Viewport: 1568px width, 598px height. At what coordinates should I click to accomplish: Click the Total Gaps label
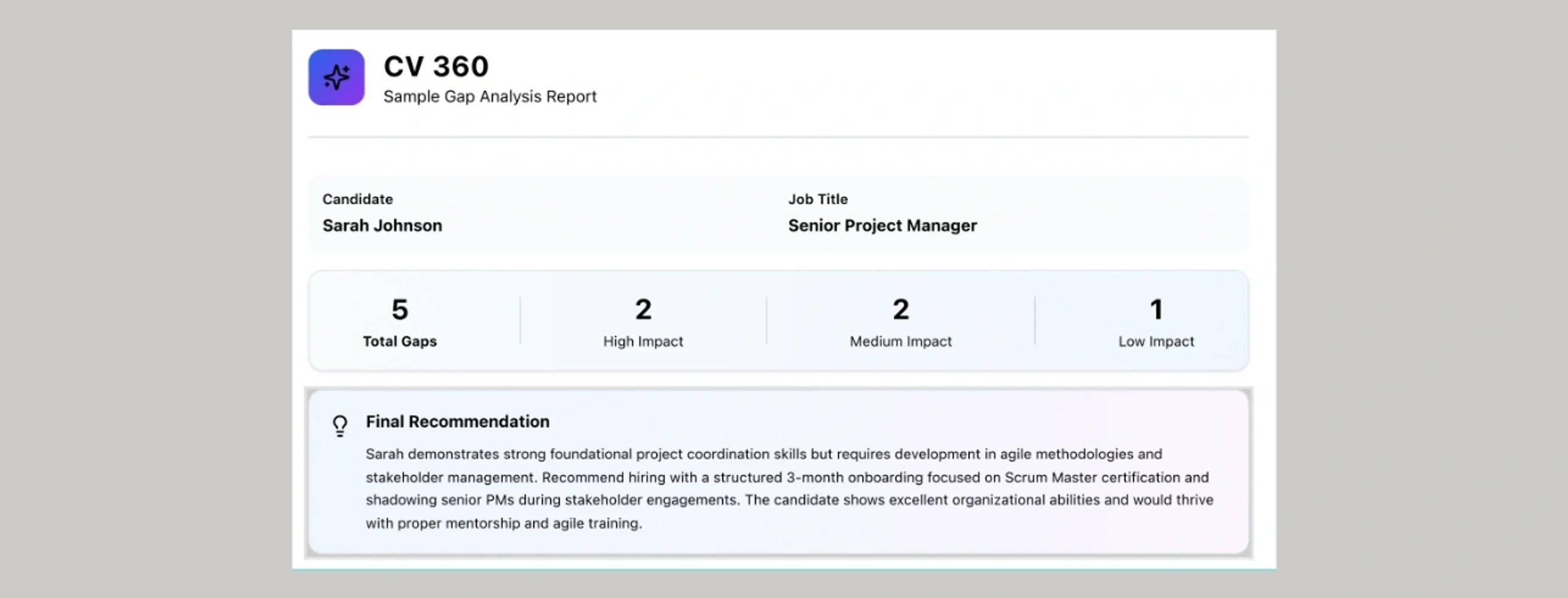399,341
